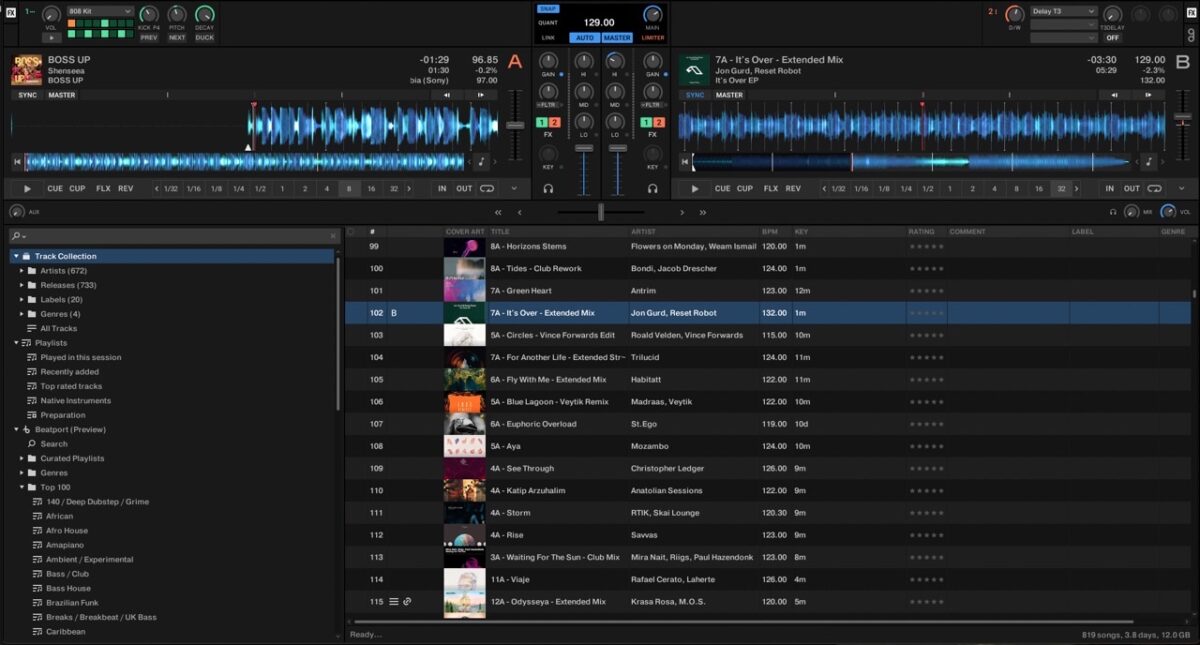Collapse the Track Collection tree node
This screenshot has height=645, width=1200.
(x=16, y=256)
